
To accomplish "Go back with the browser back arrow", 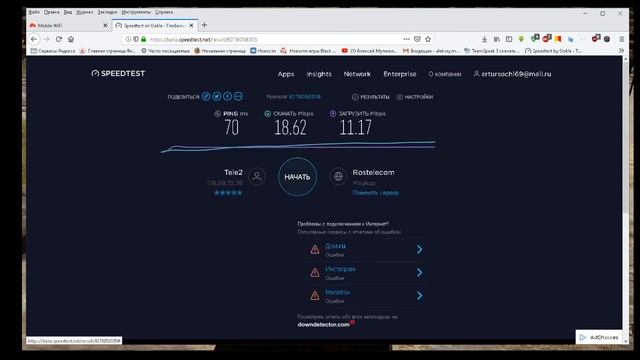I will [34, 39].
